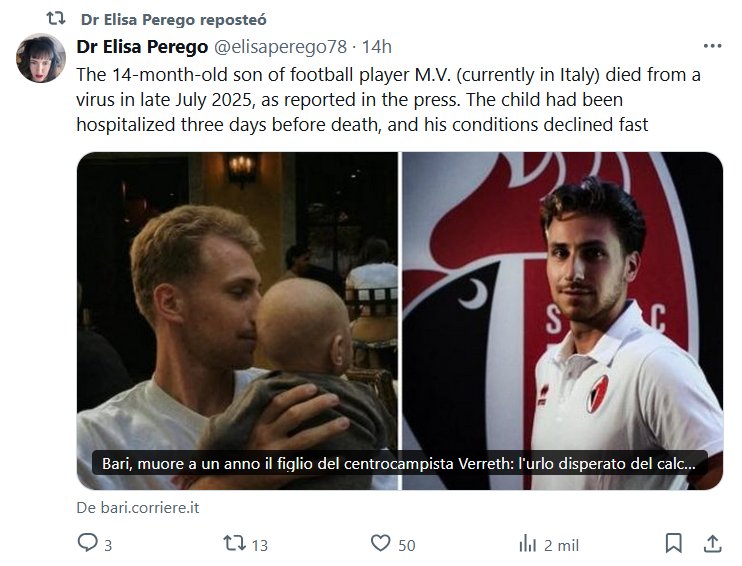
Task: Click the 13 reposts count
Action: click(260, 545)
